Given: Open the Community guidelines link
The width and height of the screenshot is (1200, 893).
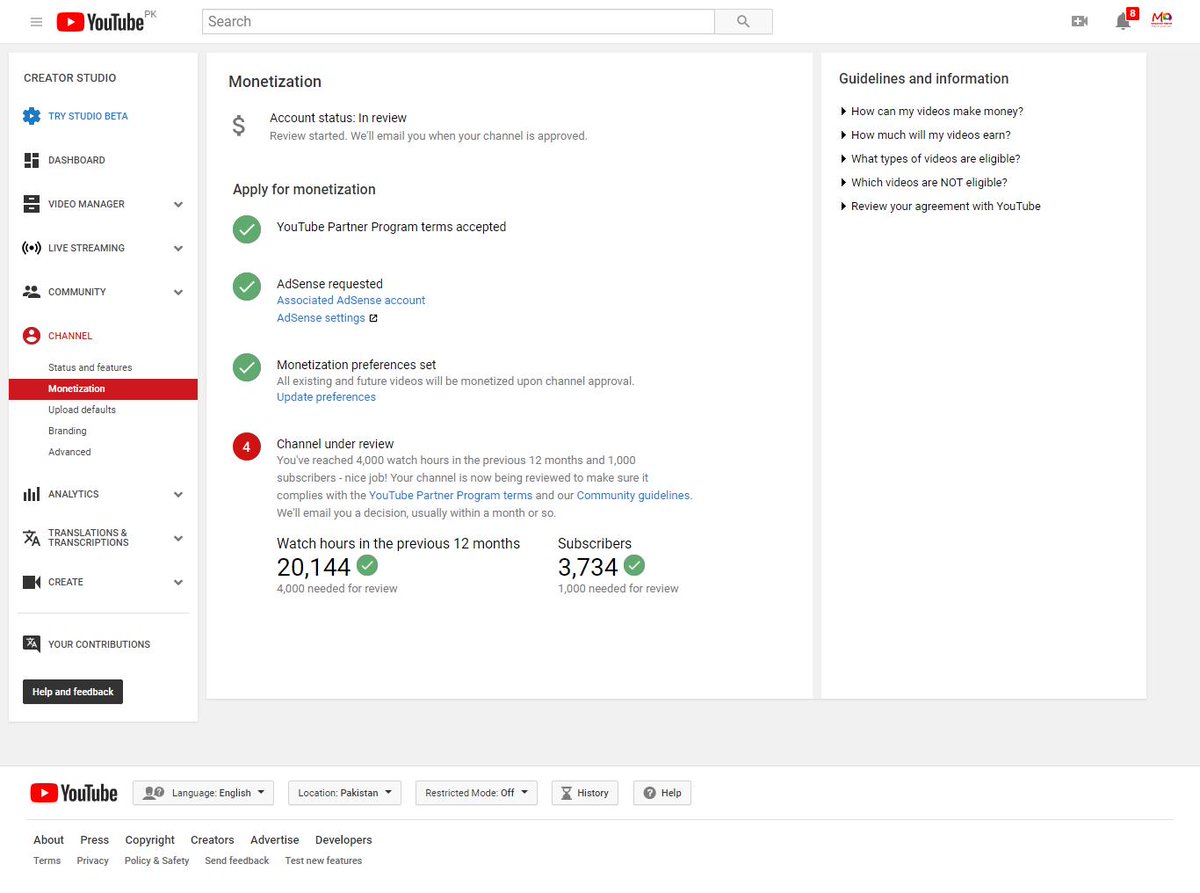Looking at the screenshot, I should (x=633, y=495).
